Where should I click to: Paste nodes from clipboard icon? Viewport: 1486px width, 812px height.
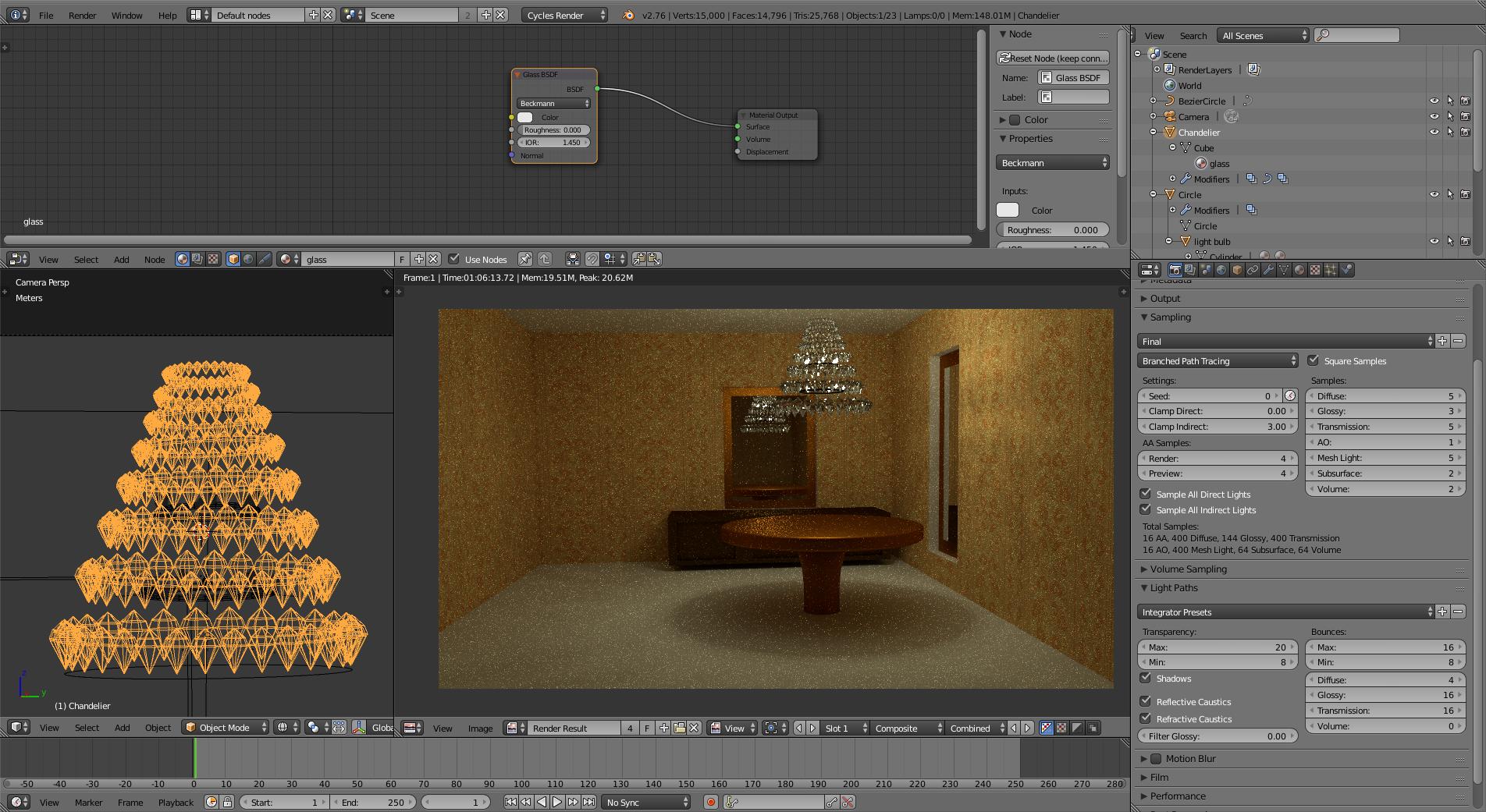click(x=654, y=259)
